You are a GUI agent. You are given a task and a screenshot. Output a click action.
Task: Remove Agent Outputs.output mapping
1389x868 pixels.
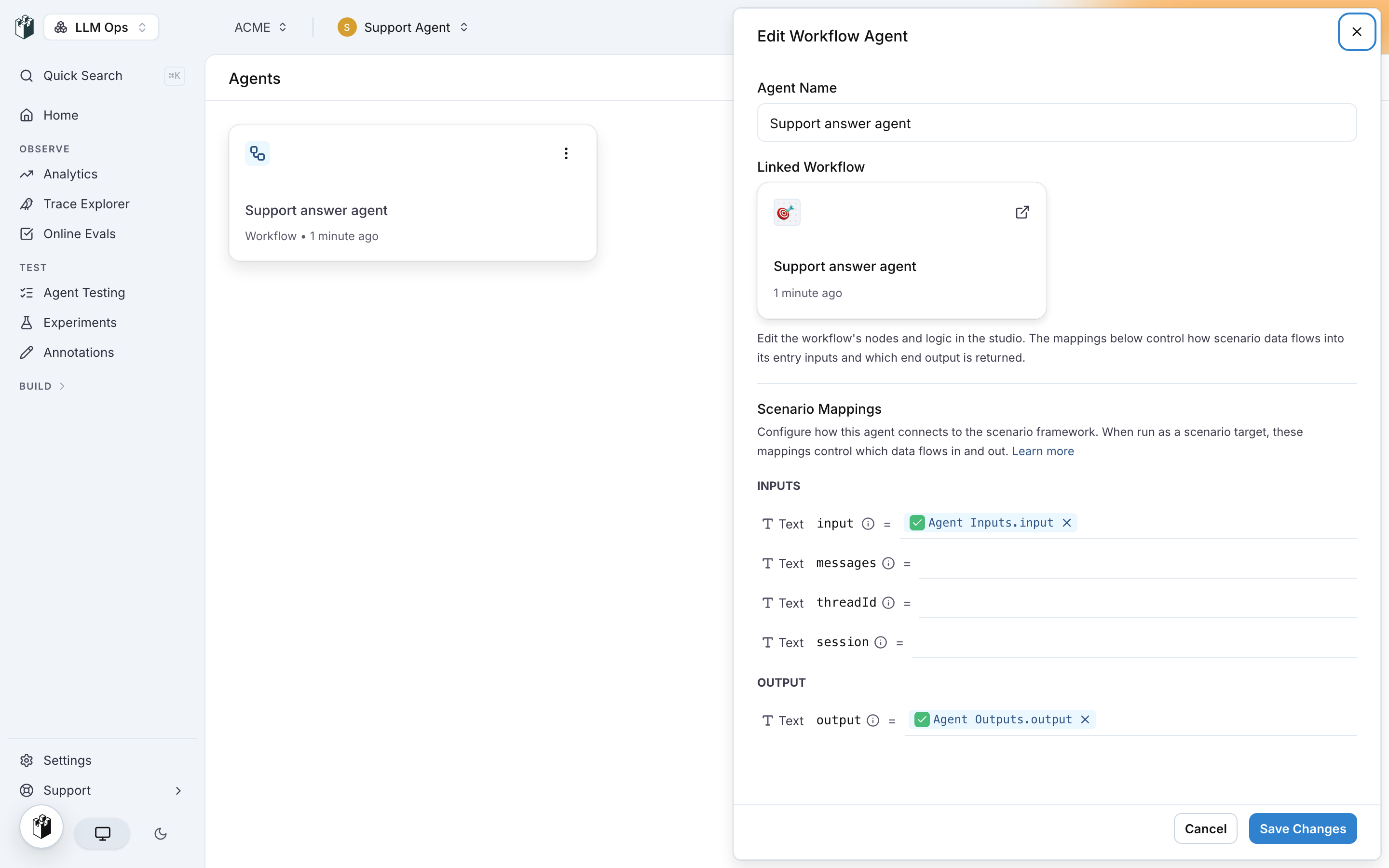click(x=1085, y=719)
